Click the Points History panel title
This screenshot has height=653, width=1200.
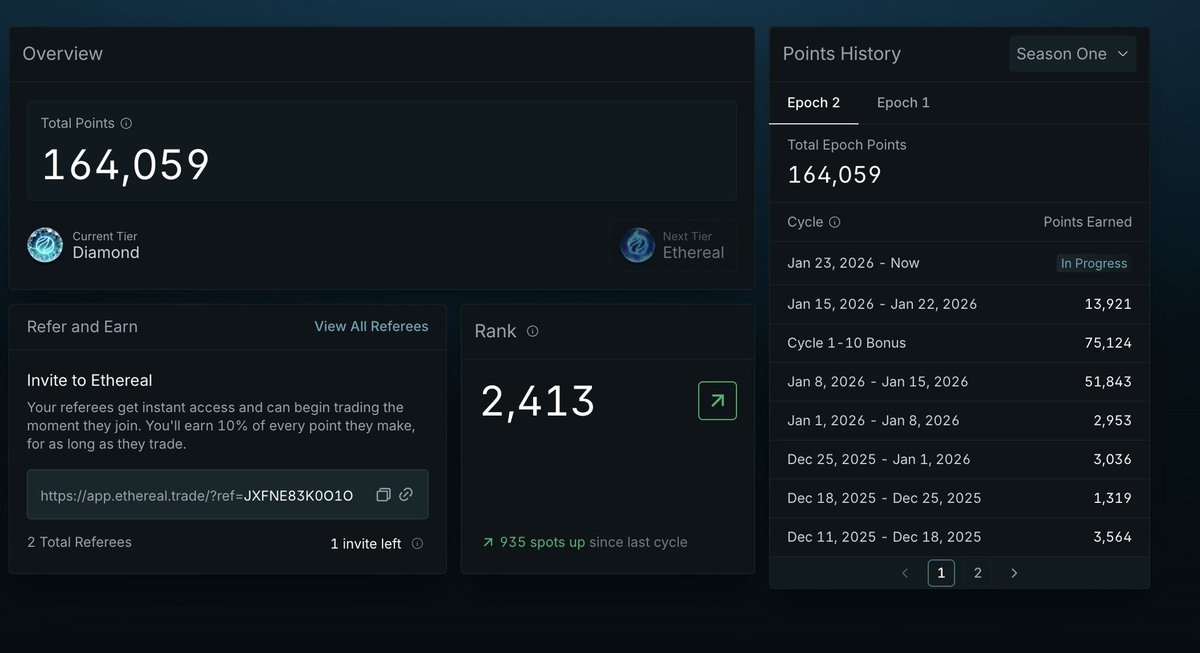842,54
